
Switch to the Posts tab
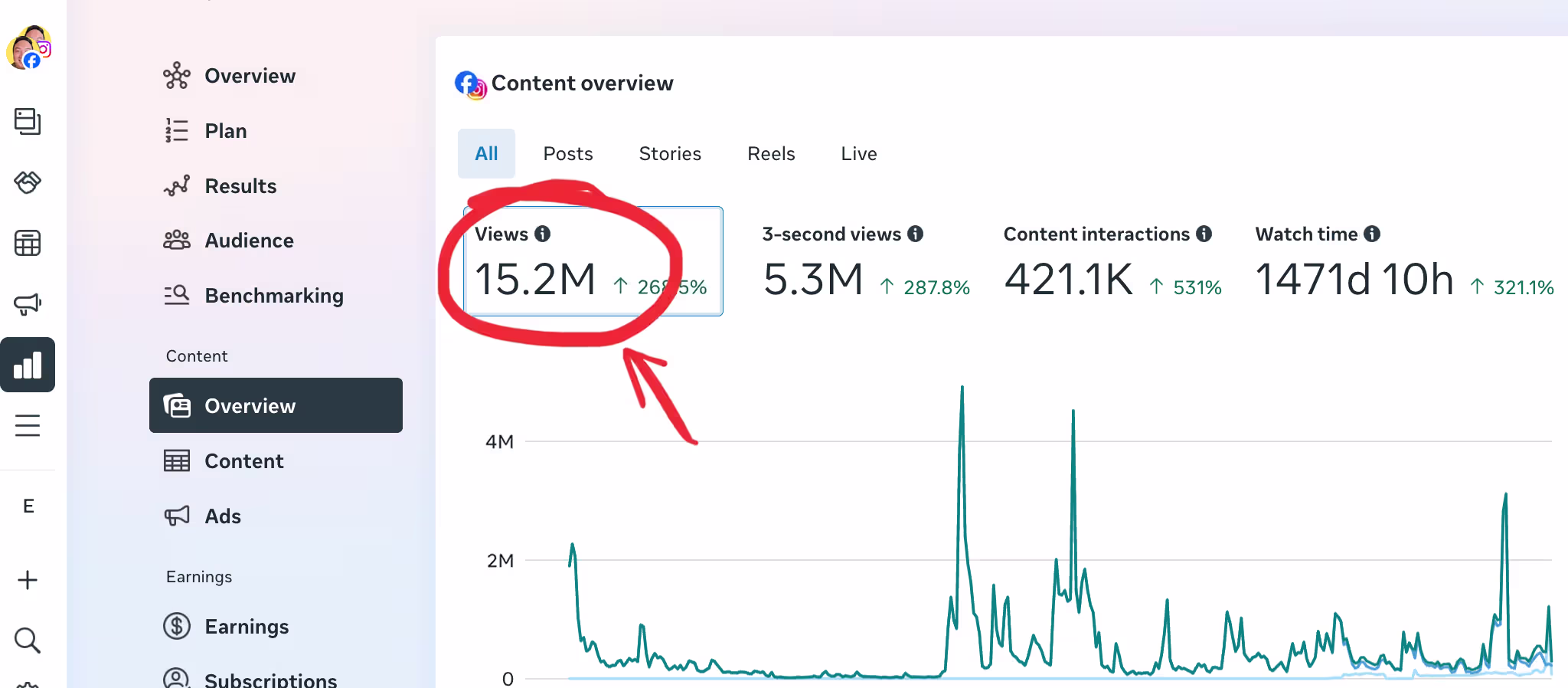point(568,154)
